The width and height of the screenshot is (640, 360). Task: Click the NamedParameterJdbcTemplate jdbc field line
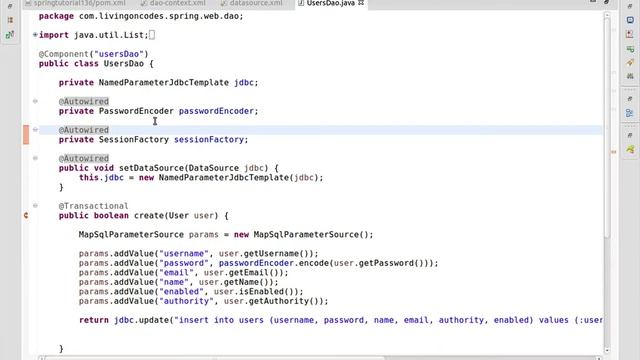coord(158,82)
